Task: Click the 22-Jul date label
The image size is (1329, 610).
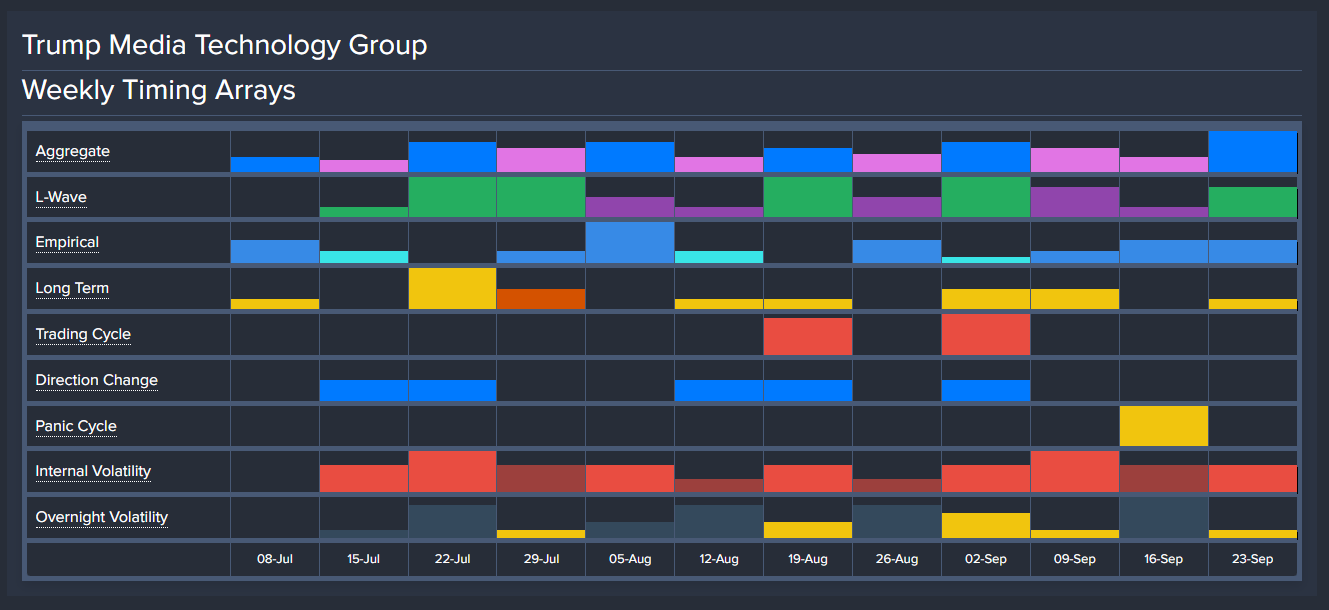Action: click(453, 560)
